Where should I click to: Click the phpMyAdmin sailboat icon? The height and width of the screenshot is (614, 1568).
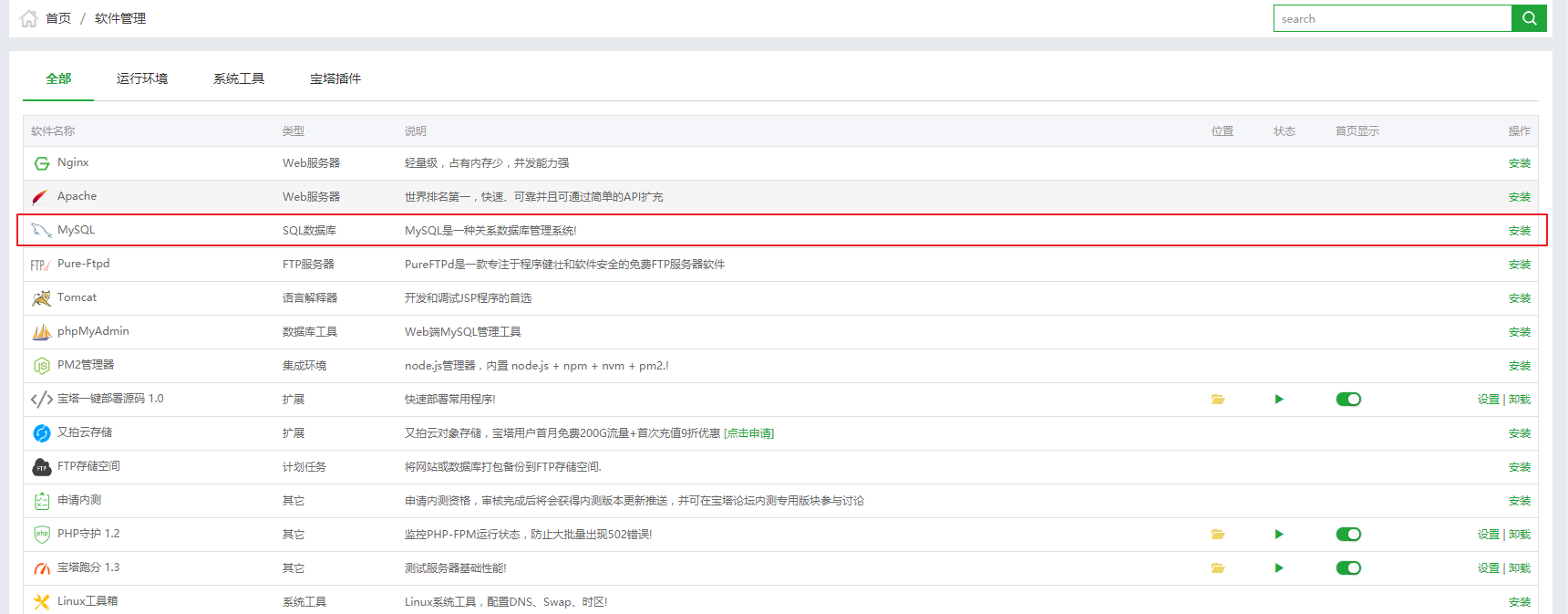pyautogui.click(x=42, y=332)
